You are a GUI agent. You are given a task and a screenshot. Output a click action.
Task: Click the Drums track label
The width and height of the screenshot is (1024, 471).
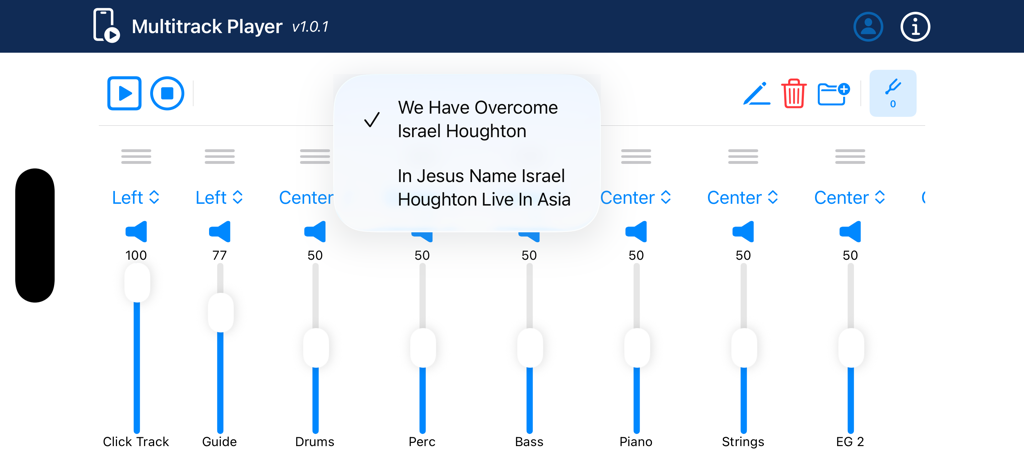click(x=315, y=442)
